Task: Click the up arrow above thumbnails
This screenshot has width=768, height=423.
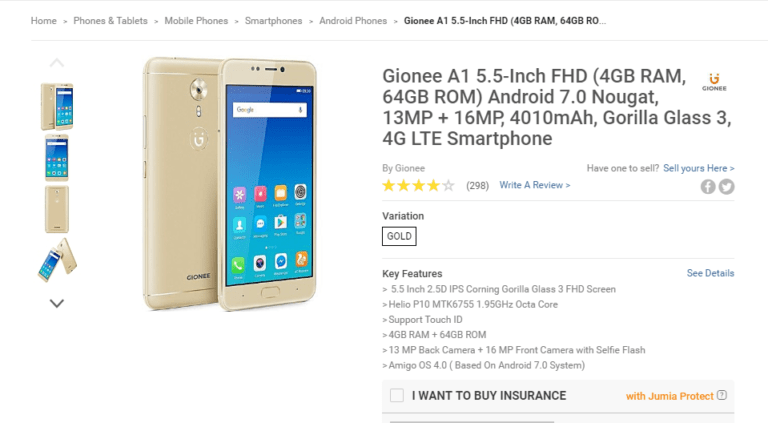Action: pyautogui.click(x=57, y=63)
